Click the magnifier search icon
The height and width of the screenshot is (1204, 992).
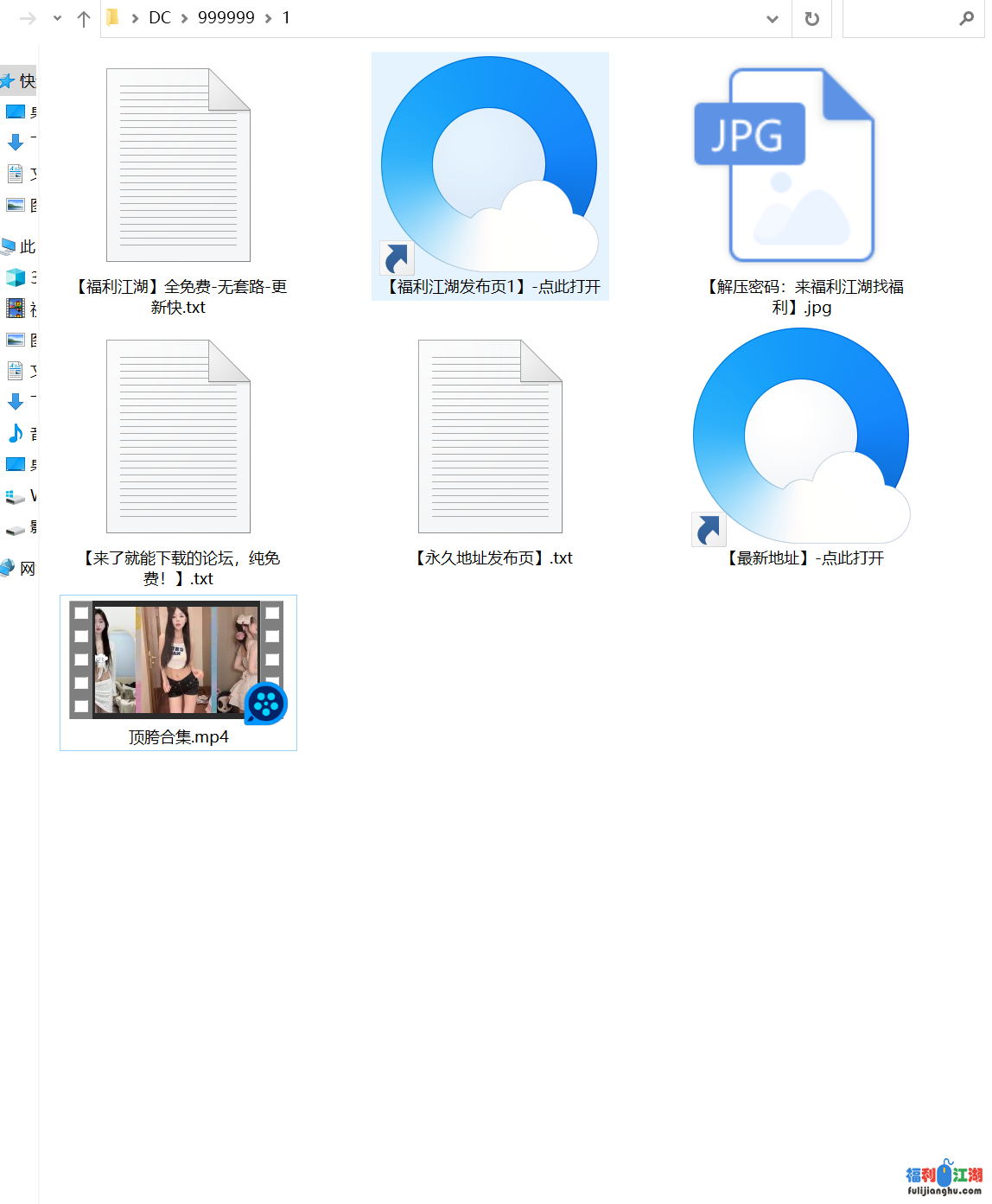(966, 18)
